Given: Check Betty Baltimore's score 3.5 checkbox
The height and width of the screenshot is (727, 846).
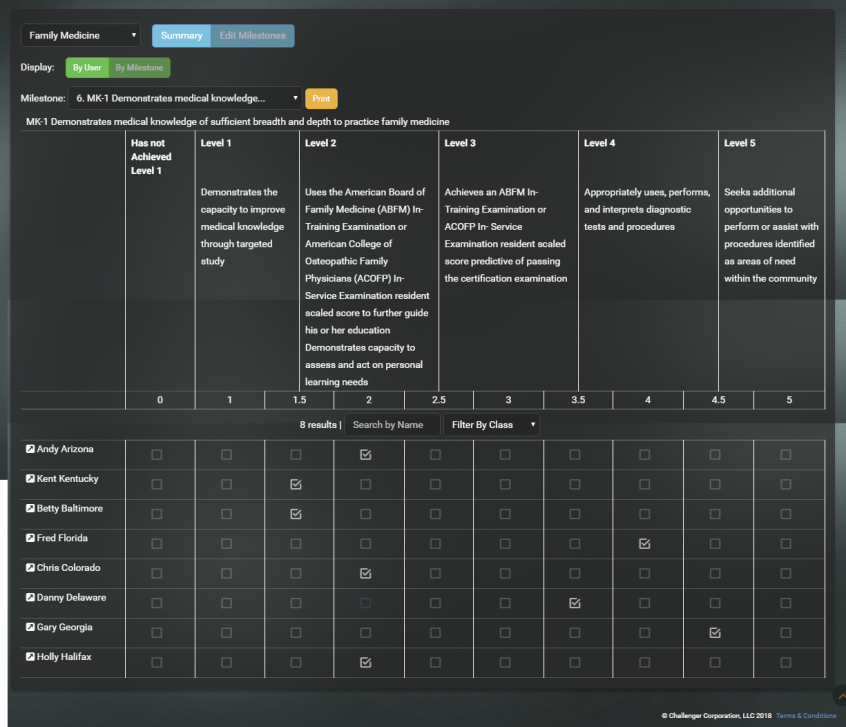Looking at the screenshot, I should pyautogui.click(x=575, y=514).
